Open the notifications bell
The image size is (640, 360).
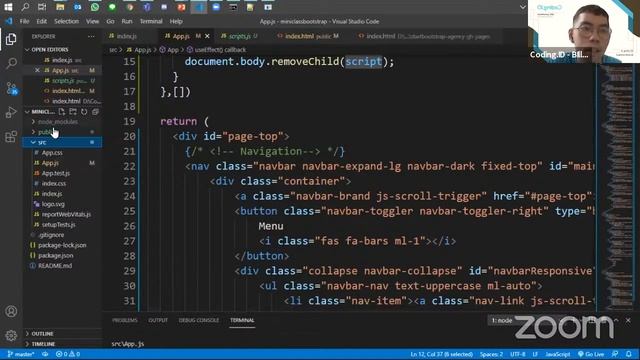[x=629, y=354]
